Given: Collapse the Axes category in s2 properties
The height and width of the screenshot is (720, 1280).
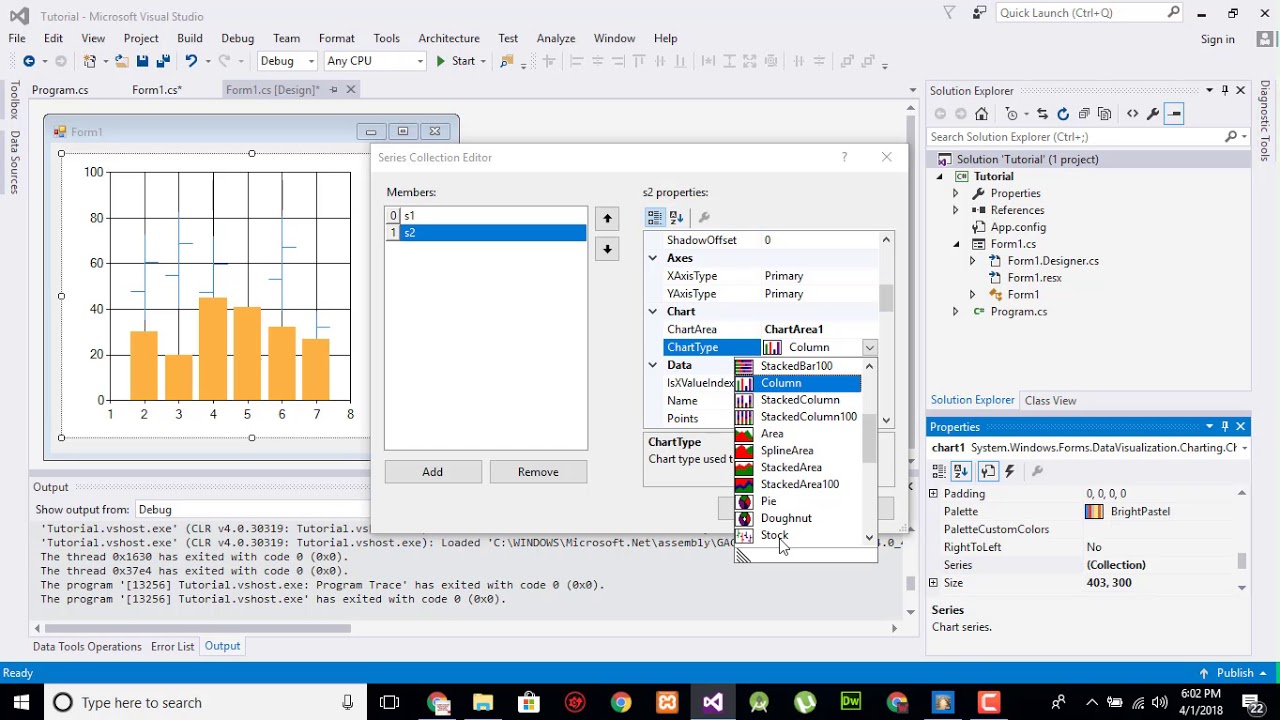Looking at the screenshot, I should pos(653,258).
